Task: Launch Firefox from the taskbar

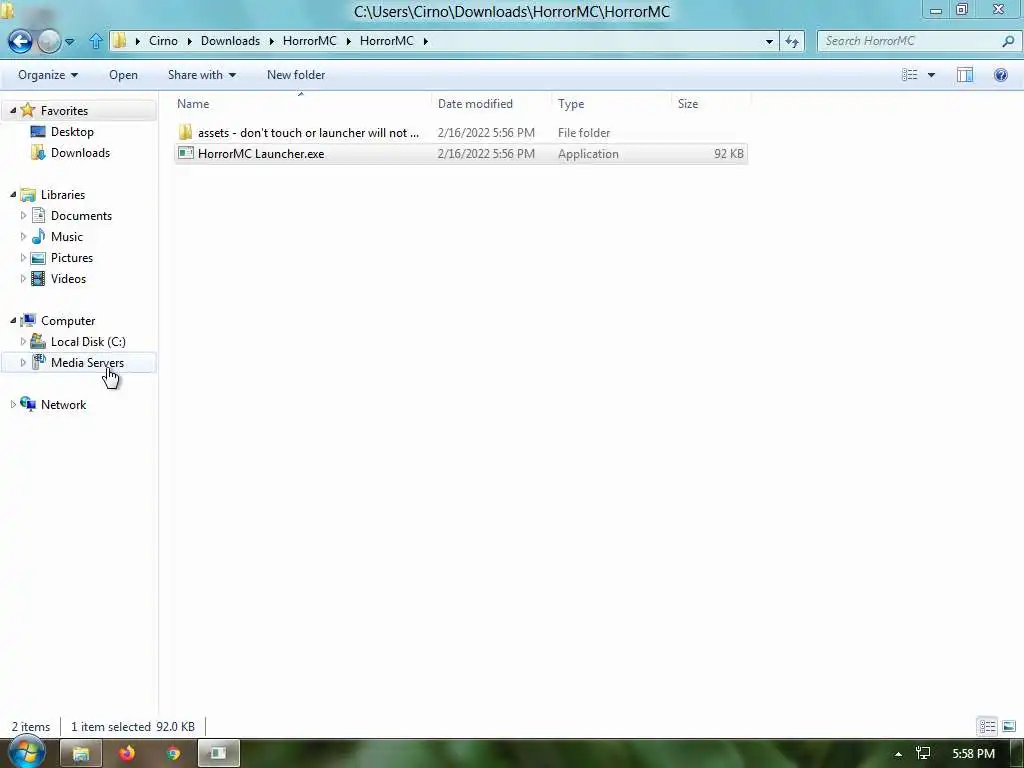Action: click(x=127, y=754)
